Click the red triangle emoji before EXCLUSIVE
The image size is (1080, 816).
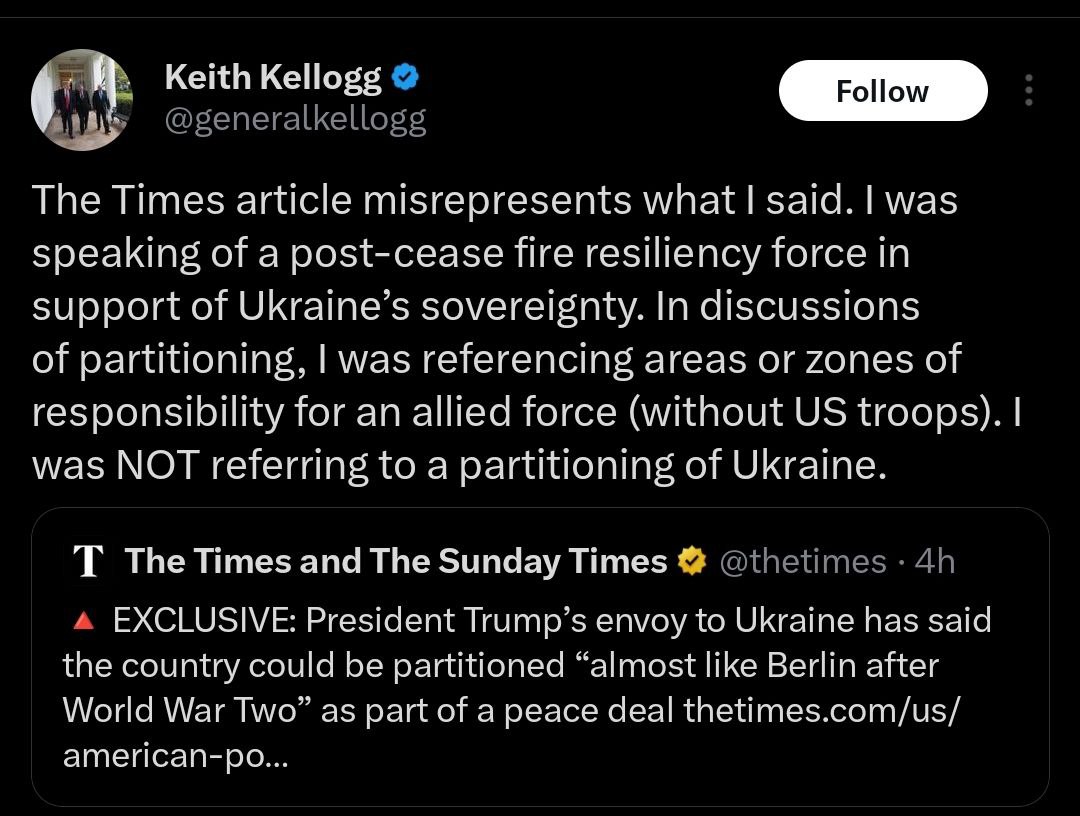[83, 621]
